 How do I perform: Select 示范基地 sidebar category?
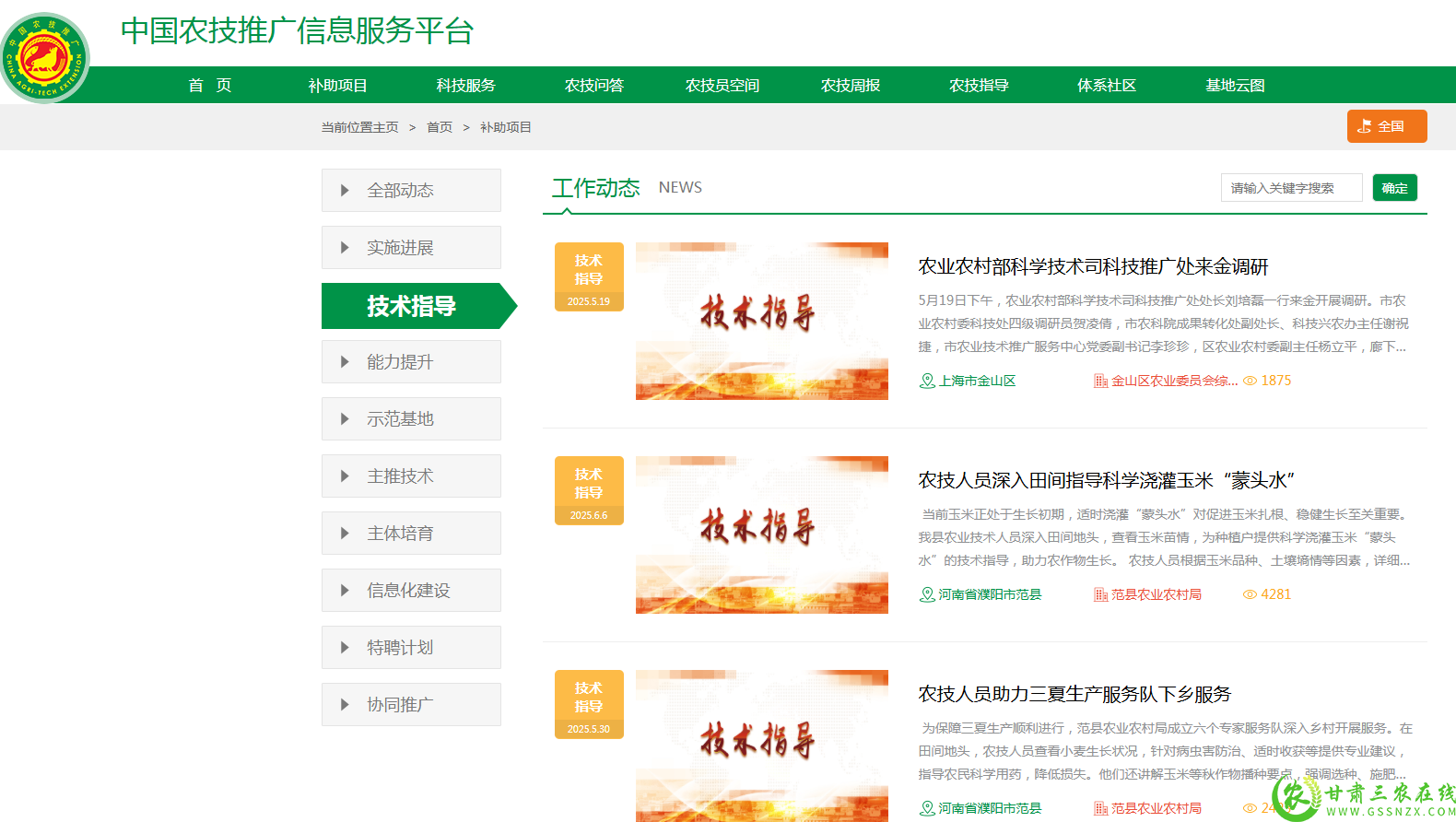coord(411,419)
